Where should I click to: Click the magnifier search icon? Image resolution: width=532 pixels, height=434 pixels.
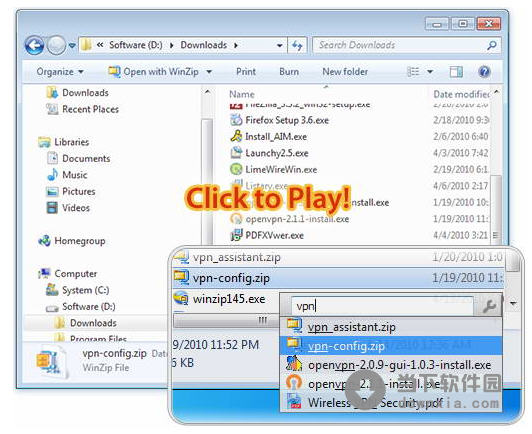(x=492, y=45)
